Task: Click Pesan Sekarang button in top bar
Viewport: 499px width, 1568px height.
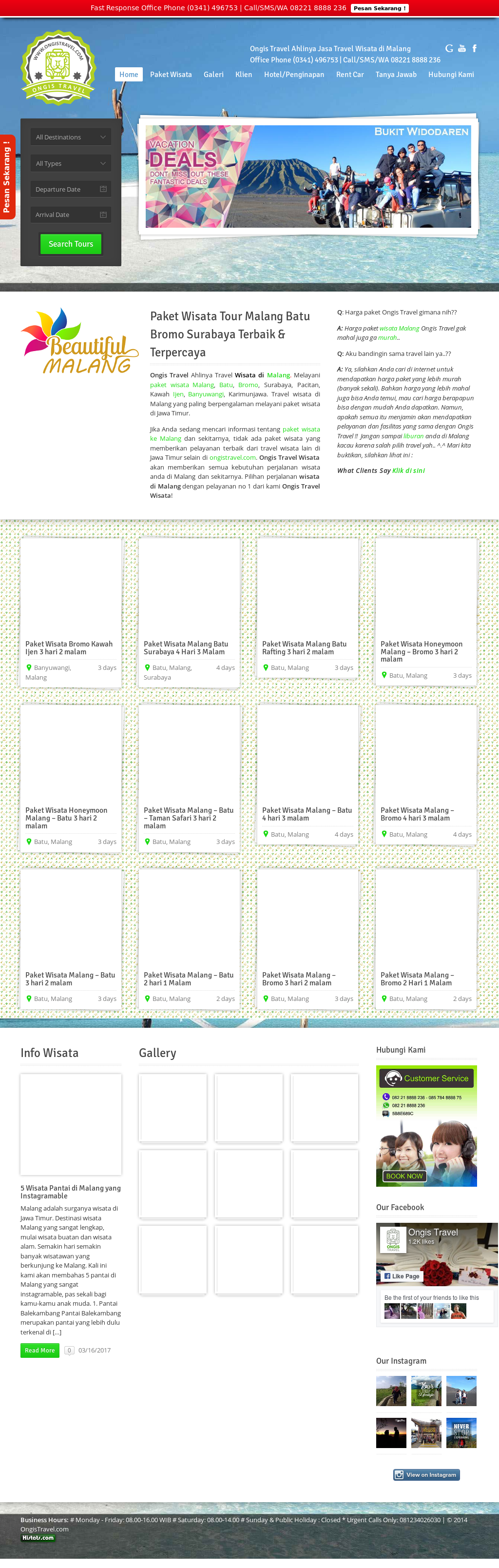Action: click(x=380, y=8)
